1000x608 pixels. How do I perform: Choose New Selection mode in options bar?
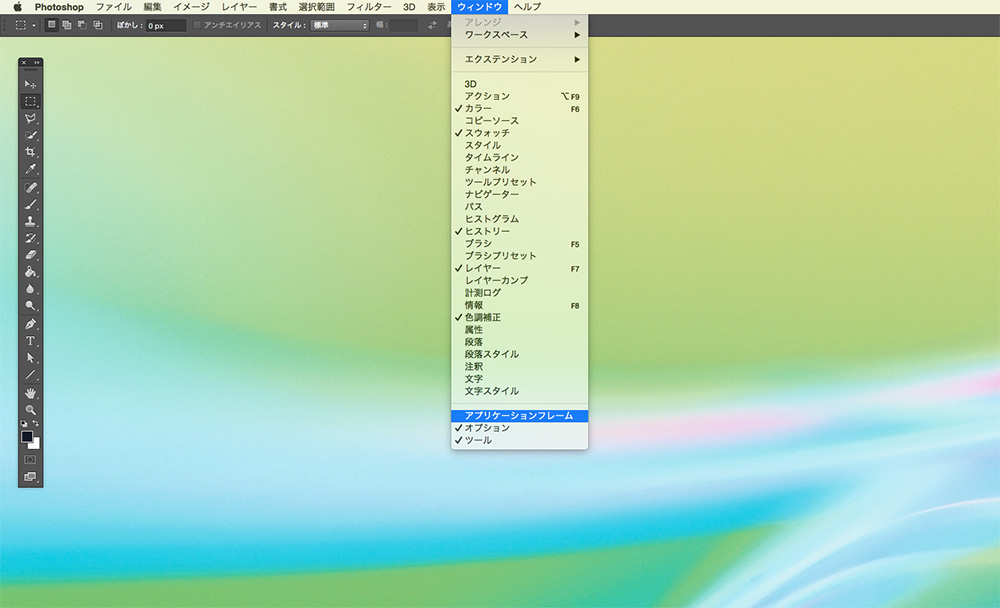pyautogui.click(x=52, y=25)
